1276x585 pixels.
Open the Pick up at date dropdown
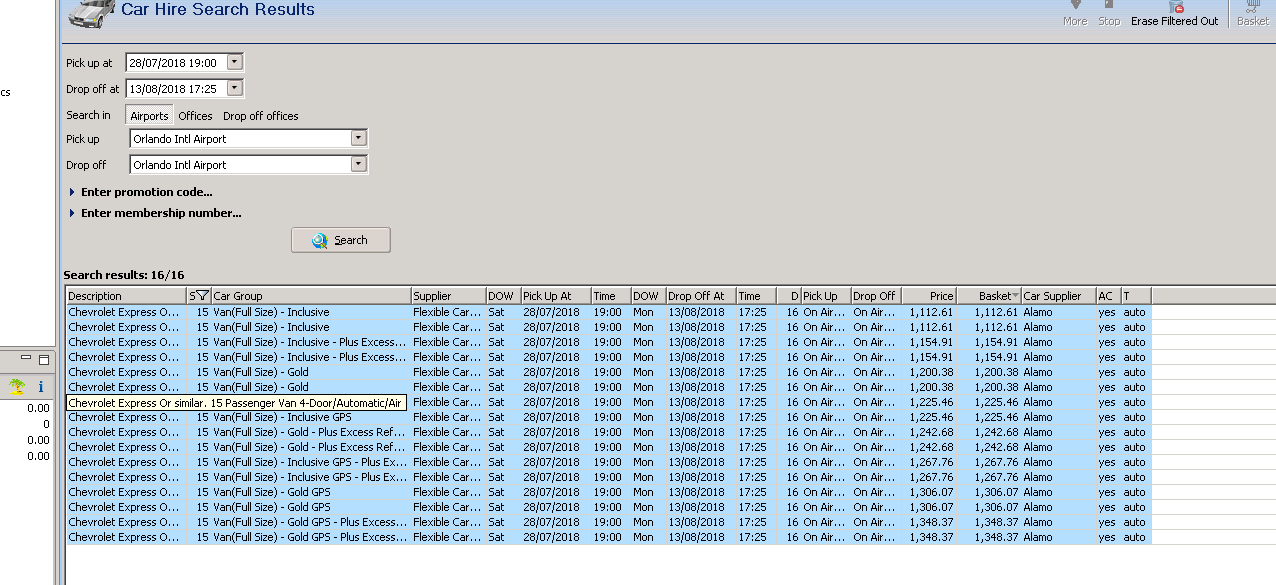[234, 62]
